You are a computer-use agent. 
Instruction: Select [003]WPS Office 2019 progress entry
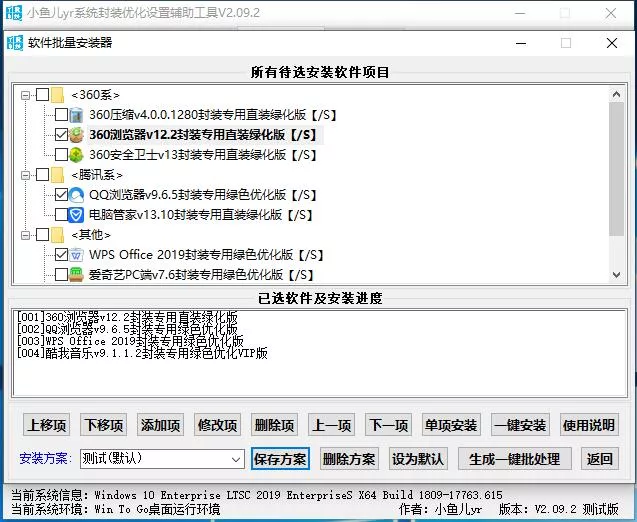(130, 341)
